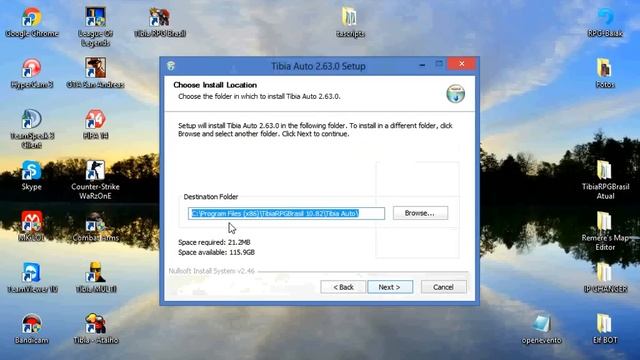Select the Tibia MULTI desktop icon

(95, 278)
